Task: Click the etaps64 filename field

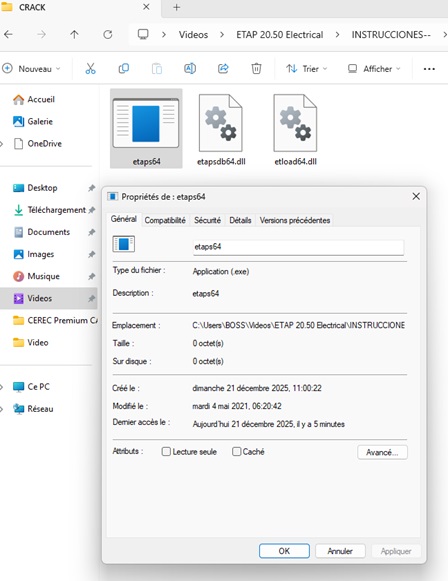Action: tap(298, 247)
